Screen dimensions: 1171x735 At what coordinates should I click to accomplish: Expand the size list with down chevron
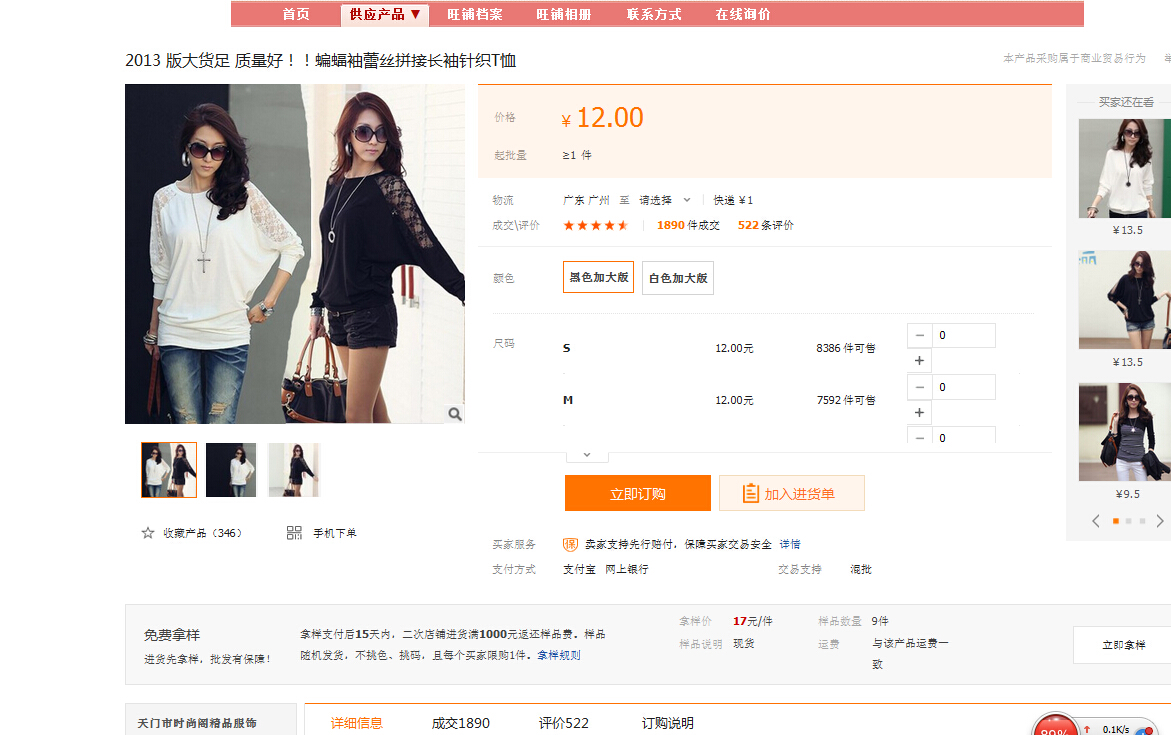(587, 454)
